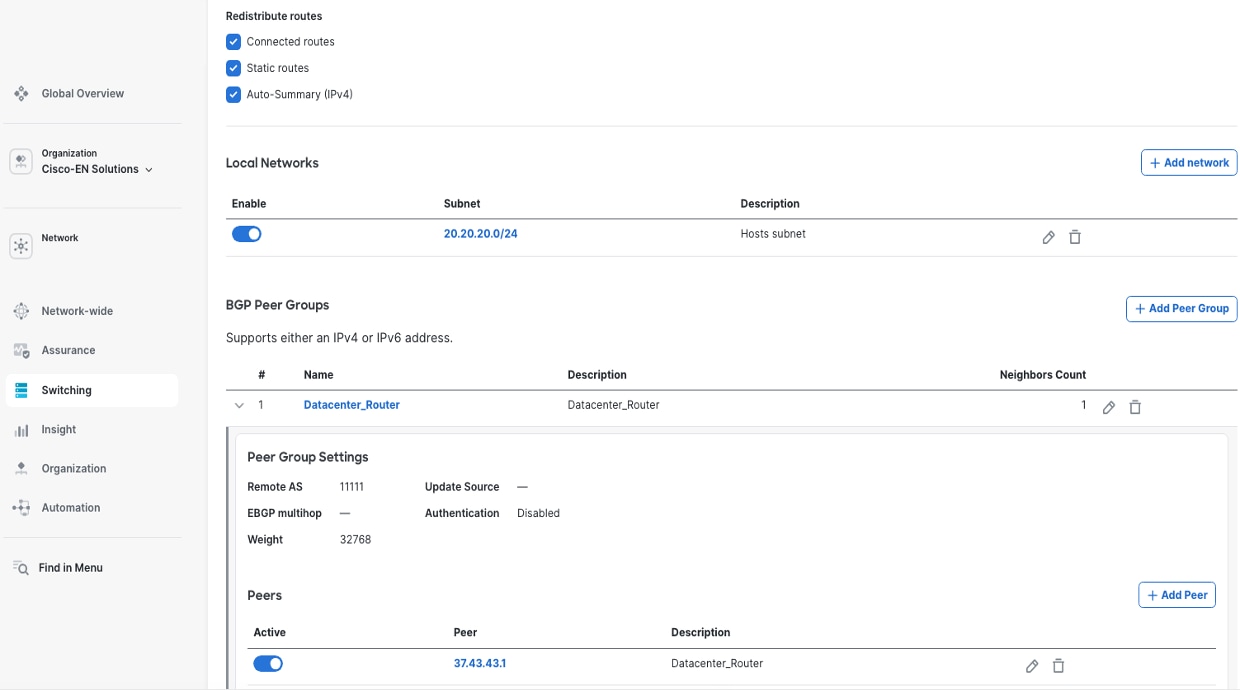Delete the Datacenter_Router peer group
Screen dimensions: 1240x690
coord(1135,406)
